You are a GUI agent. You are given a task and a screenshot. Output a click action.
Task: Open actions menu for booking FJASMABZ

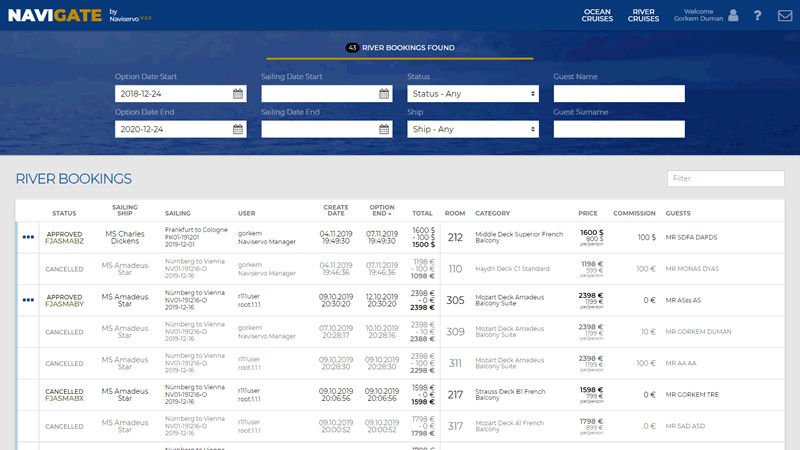tap(28, 237)
